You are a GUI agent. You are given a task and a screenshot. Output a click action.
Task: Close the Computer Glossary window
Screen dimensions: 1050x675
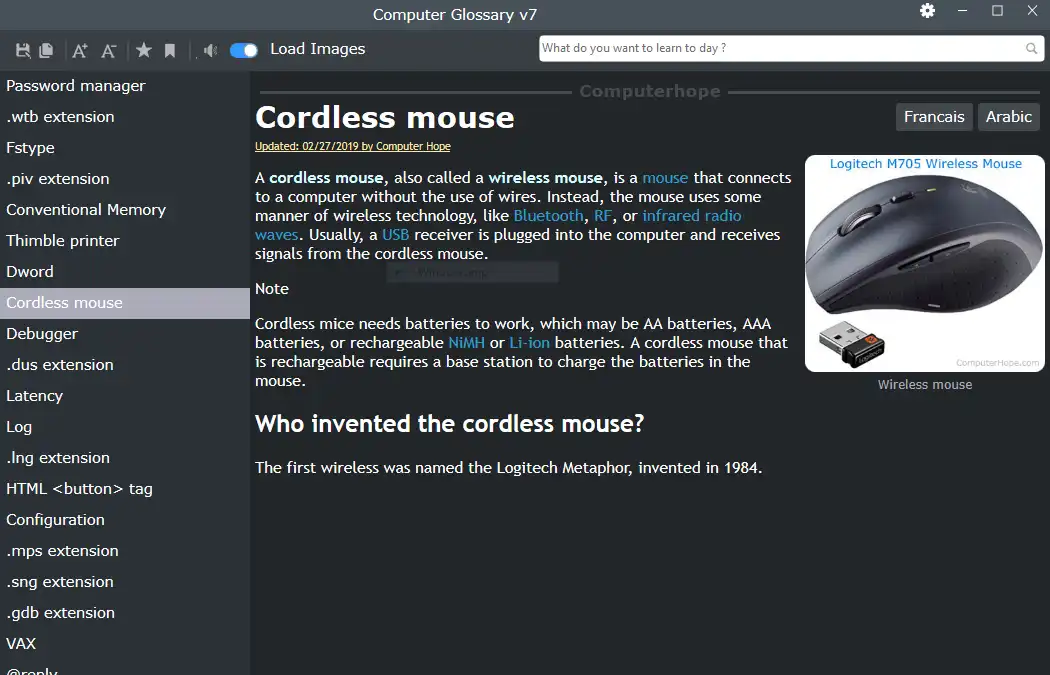pos(1032,11)
